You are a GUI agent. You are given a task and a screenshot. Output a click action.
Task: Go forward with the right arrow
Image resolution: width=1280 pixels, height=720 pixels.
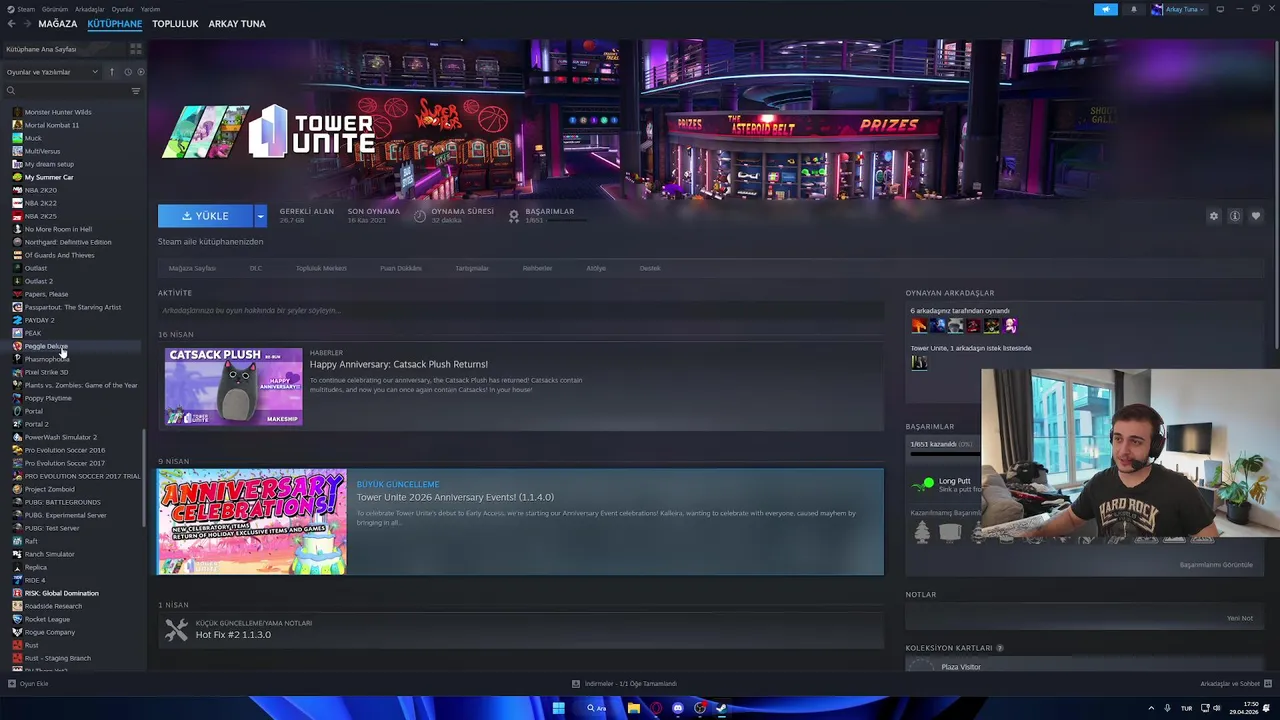25,24
